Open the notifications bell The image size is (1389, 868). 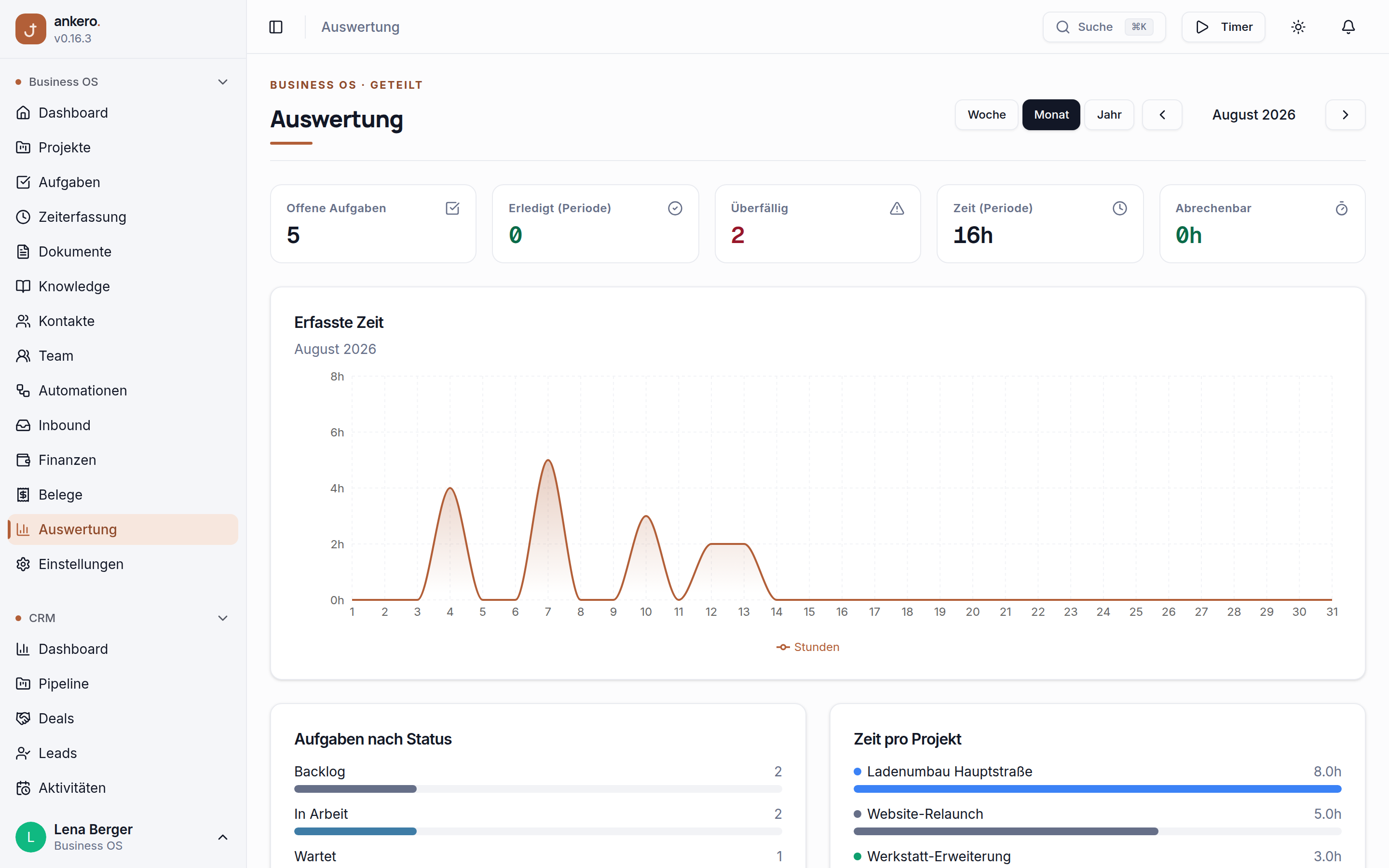[1348, 27]
